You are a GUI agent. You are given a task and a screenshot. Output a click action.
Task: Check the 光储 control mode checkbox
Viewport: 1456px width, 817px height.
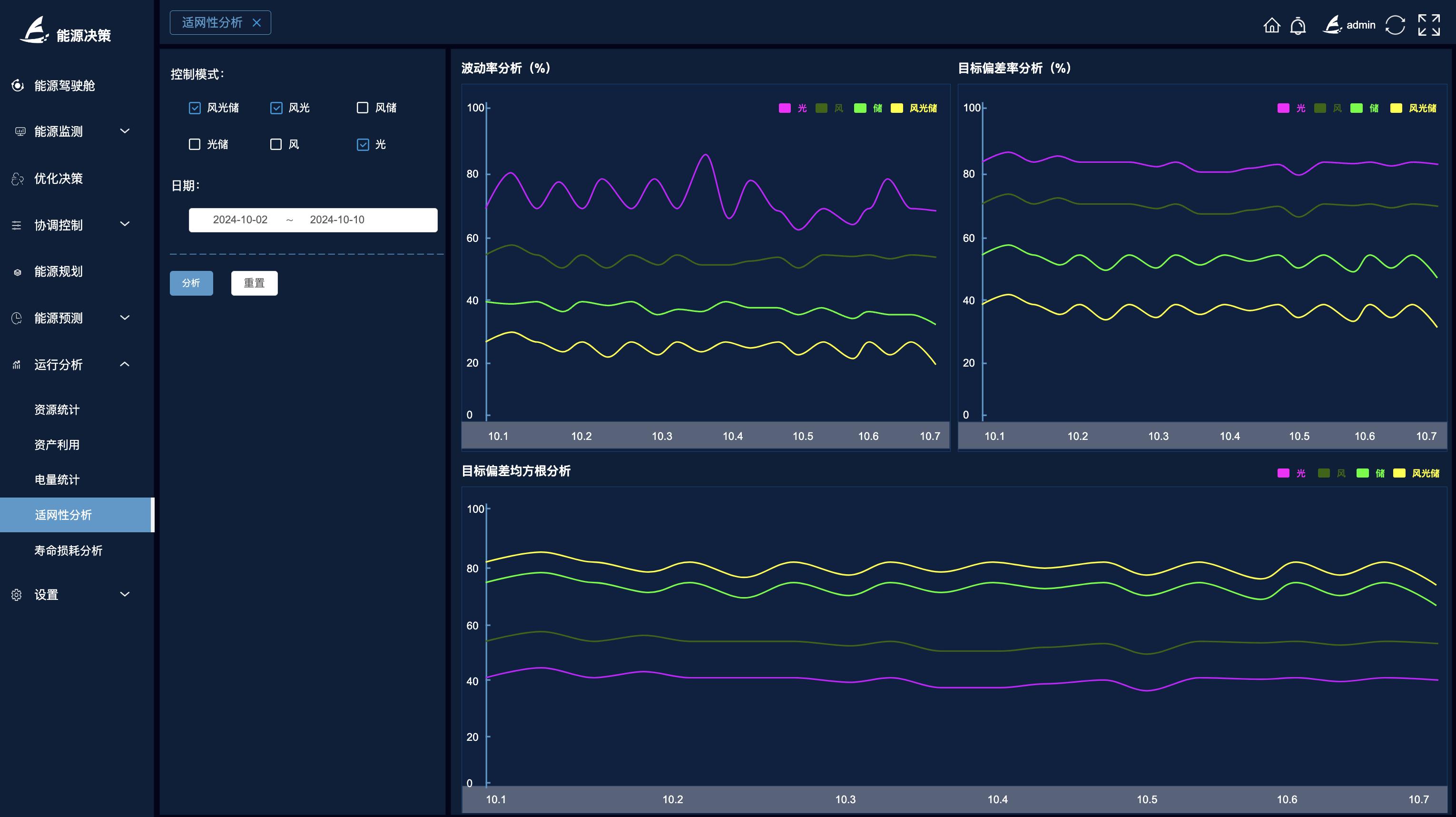(195, 144)
